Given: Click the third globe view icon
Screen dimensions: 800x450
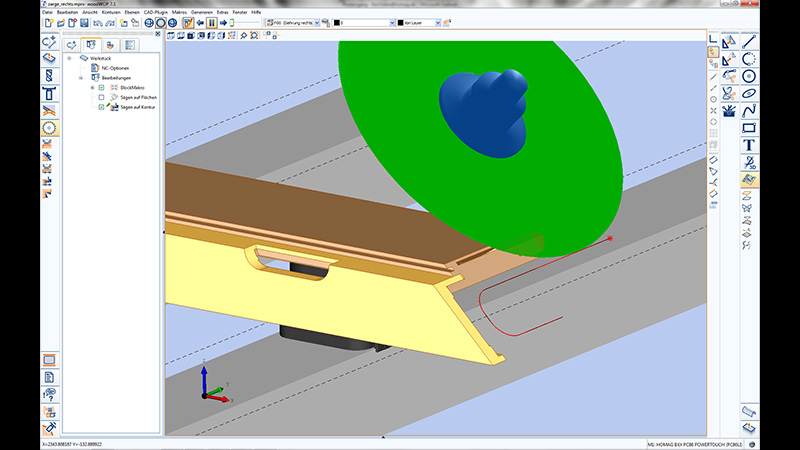Looking at the screenshot, I should (x=172, y=23).
